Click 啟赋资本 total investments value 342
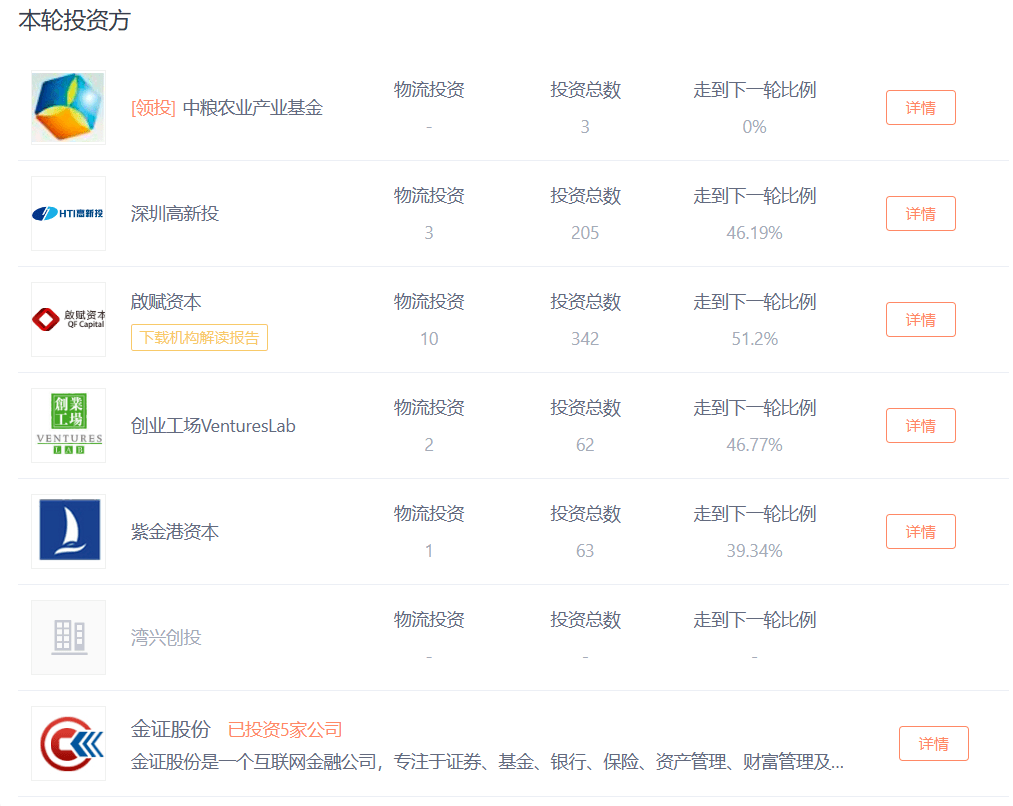This screenshot has height=806, width=1013. 585,338
